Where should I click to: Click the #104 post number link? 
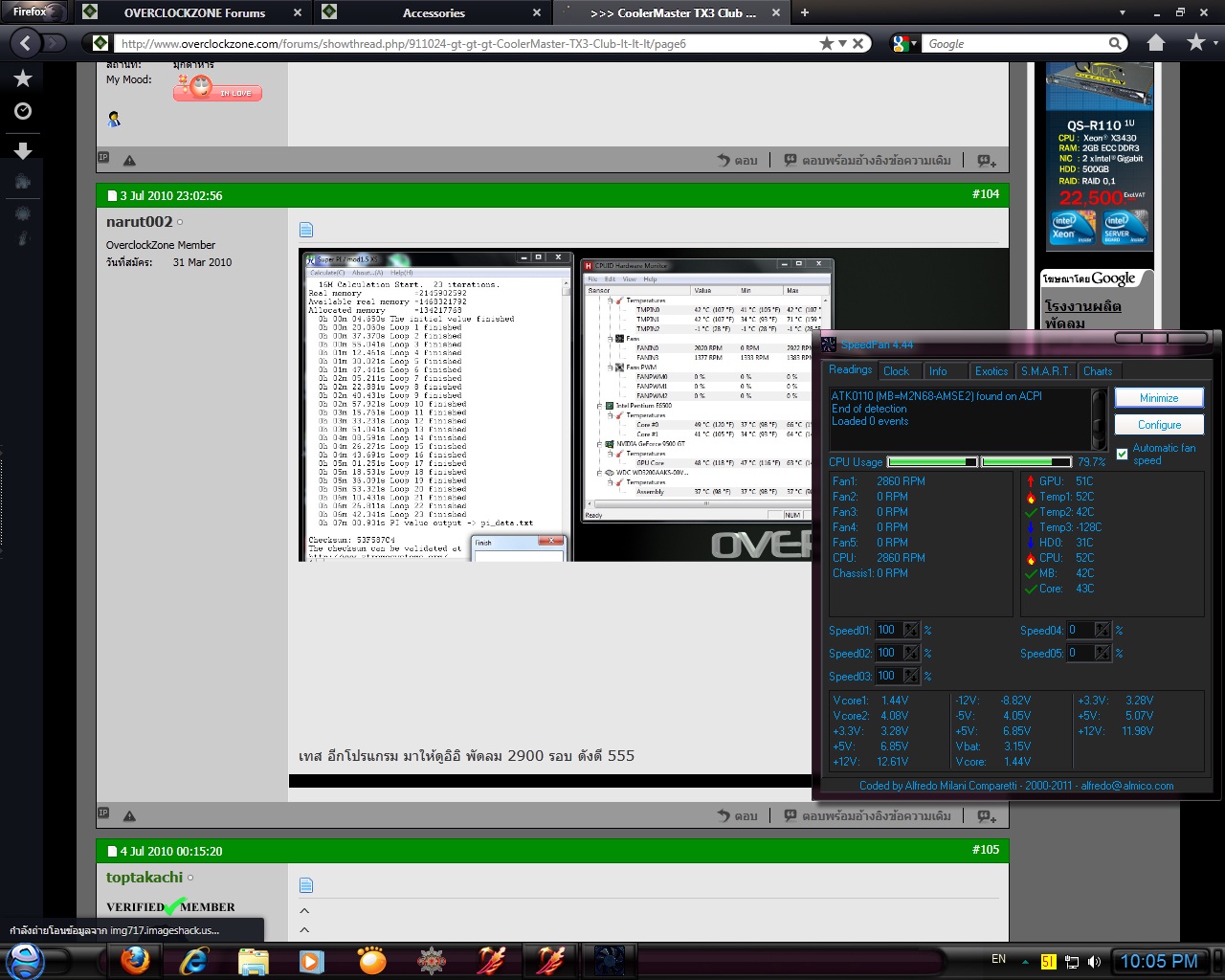(986, 194)
